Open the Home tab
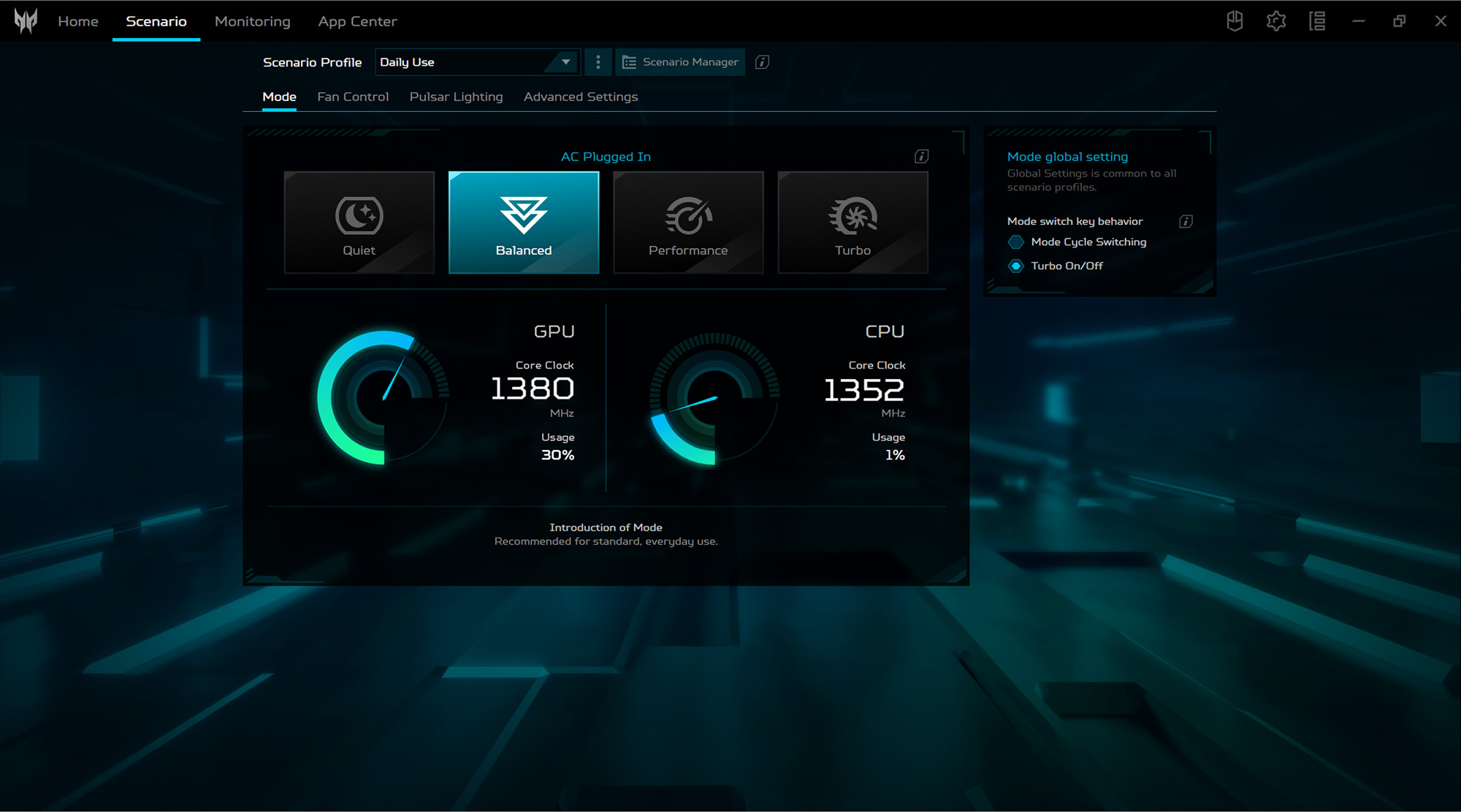The image size is (1461, 812). pyautogui.click(x=78, y=21)
